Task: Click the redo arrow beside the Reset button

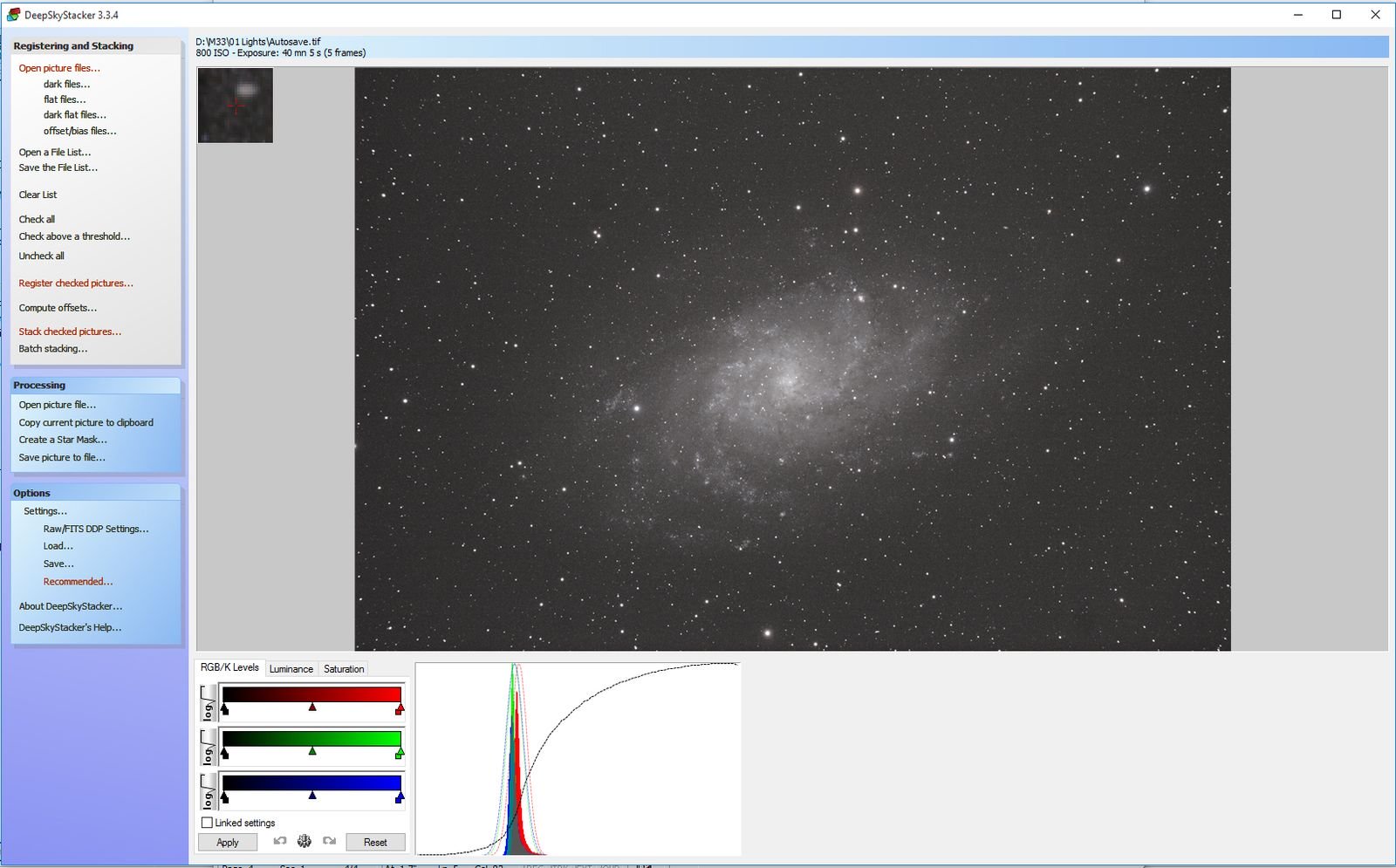Action: pos(329,841)
